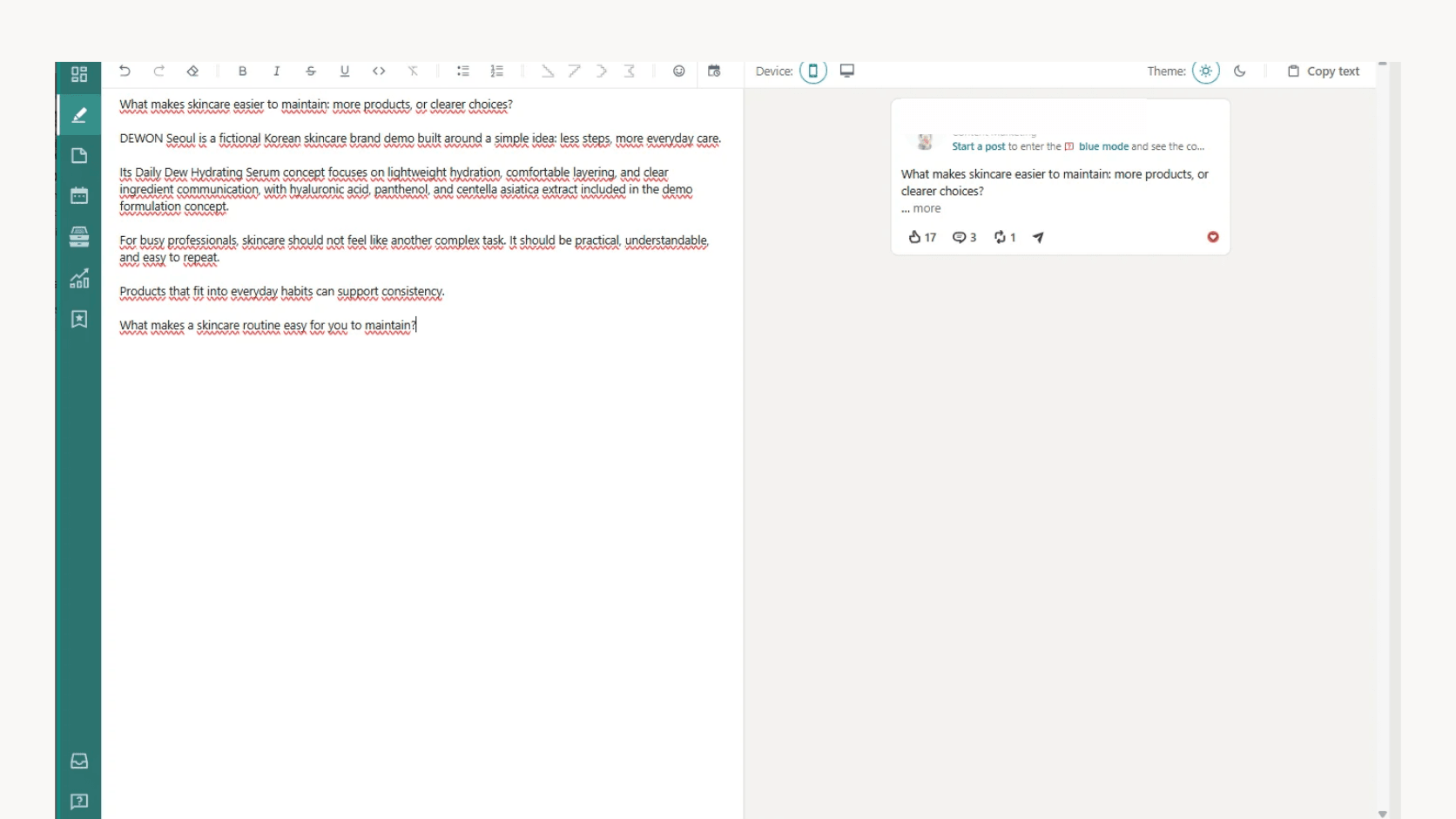This screenshot has height=819, width=1456.
Task: Click the profile avatar in post preview
Action: click(925, 141)
